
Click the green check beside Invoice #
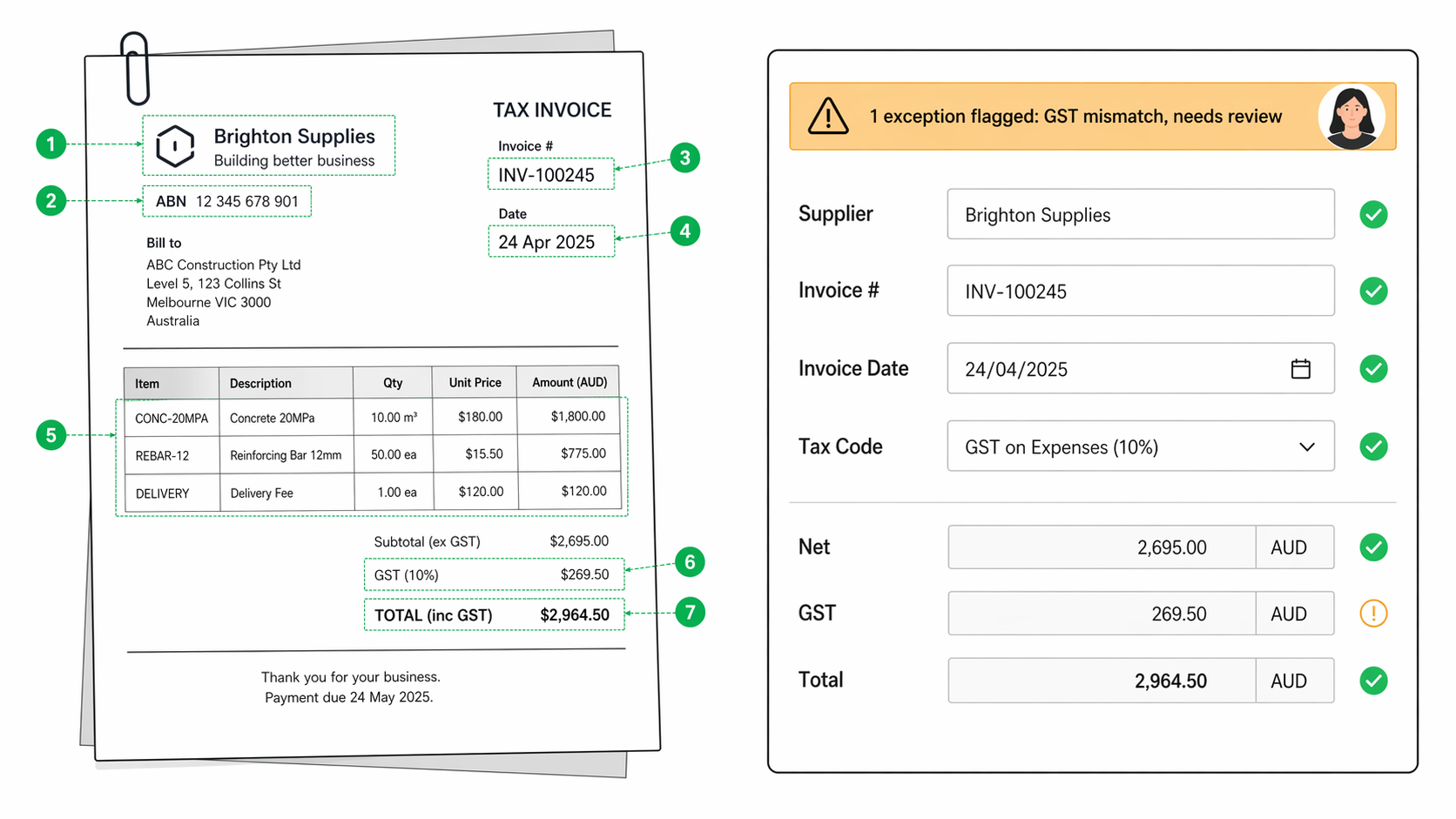1373,291
